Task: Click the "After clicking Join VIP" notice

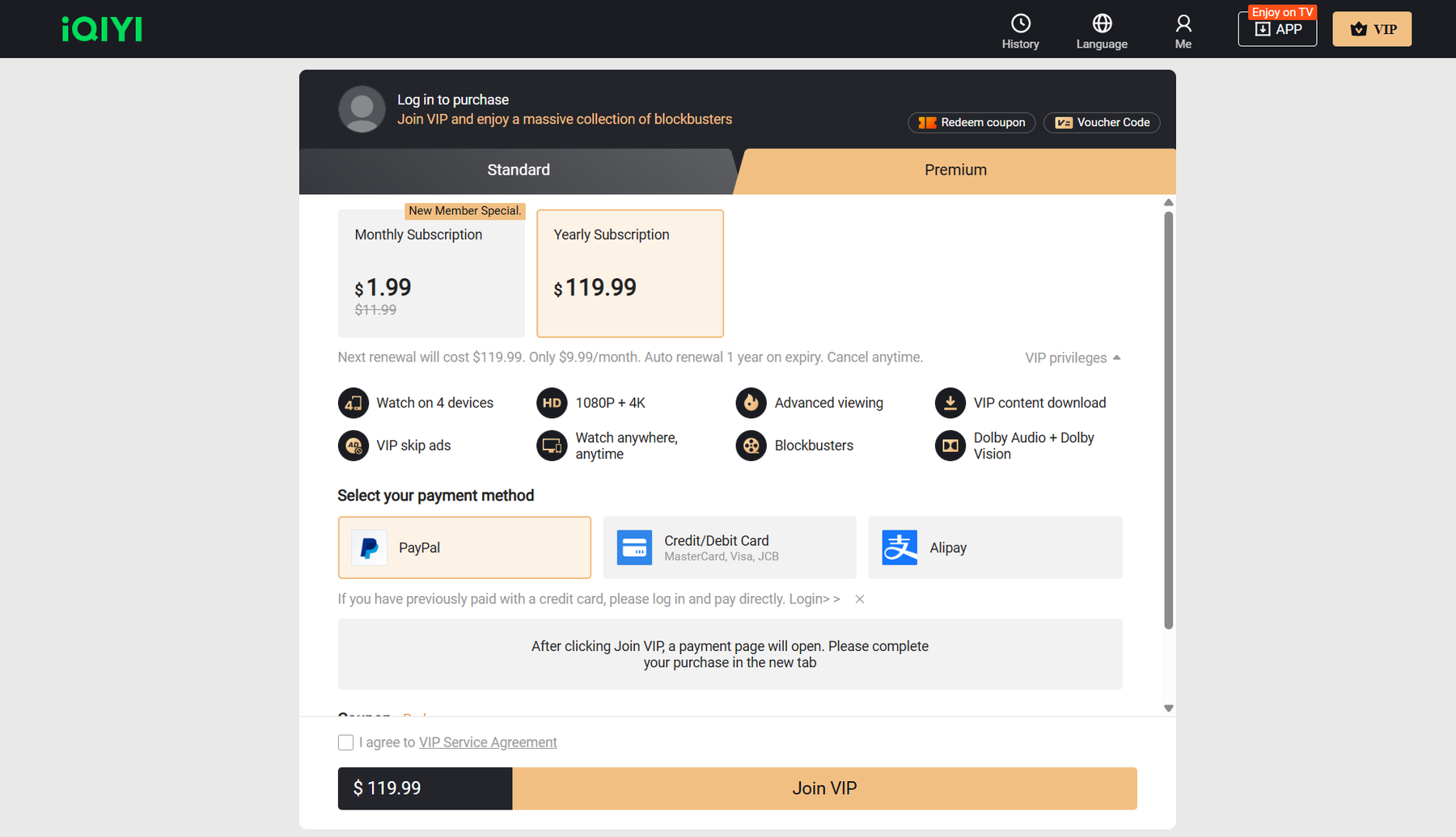Action: [x=730, y=654]
